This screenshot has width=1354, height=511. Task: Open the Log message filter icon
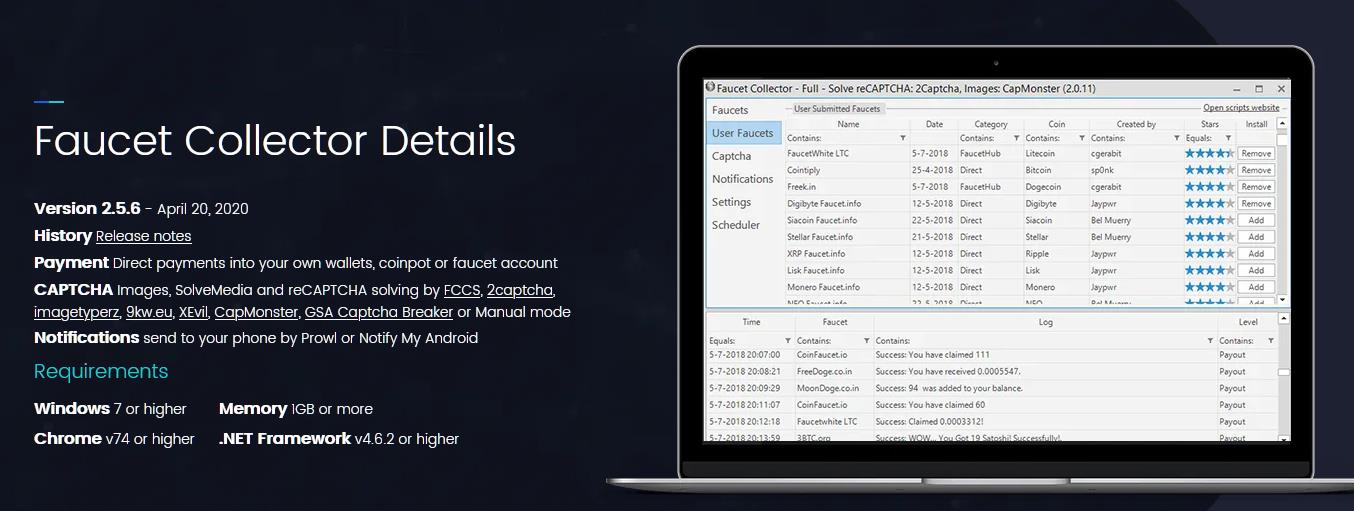[x=1209, y=341]
